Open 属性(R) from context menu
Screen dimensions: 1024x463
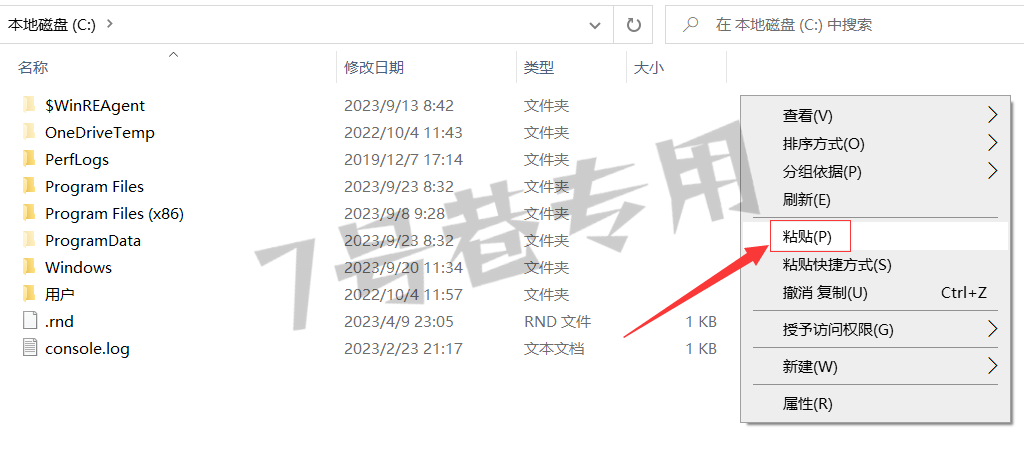point(875,404)
